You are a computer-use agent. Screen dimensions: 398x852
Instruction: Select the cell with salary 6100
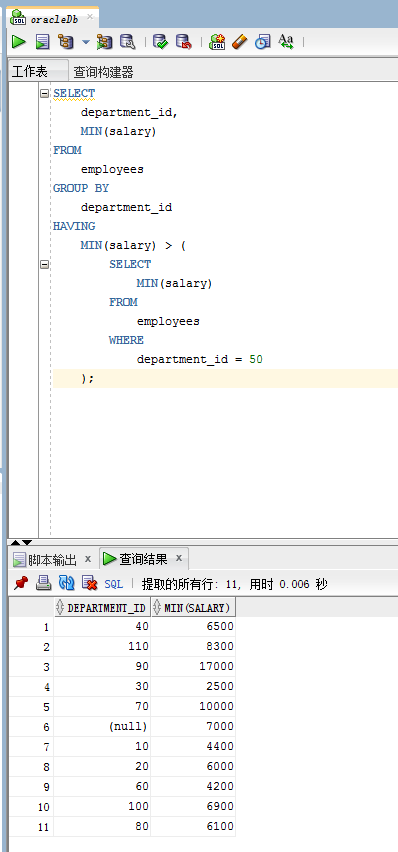click(x=193, y=826)
